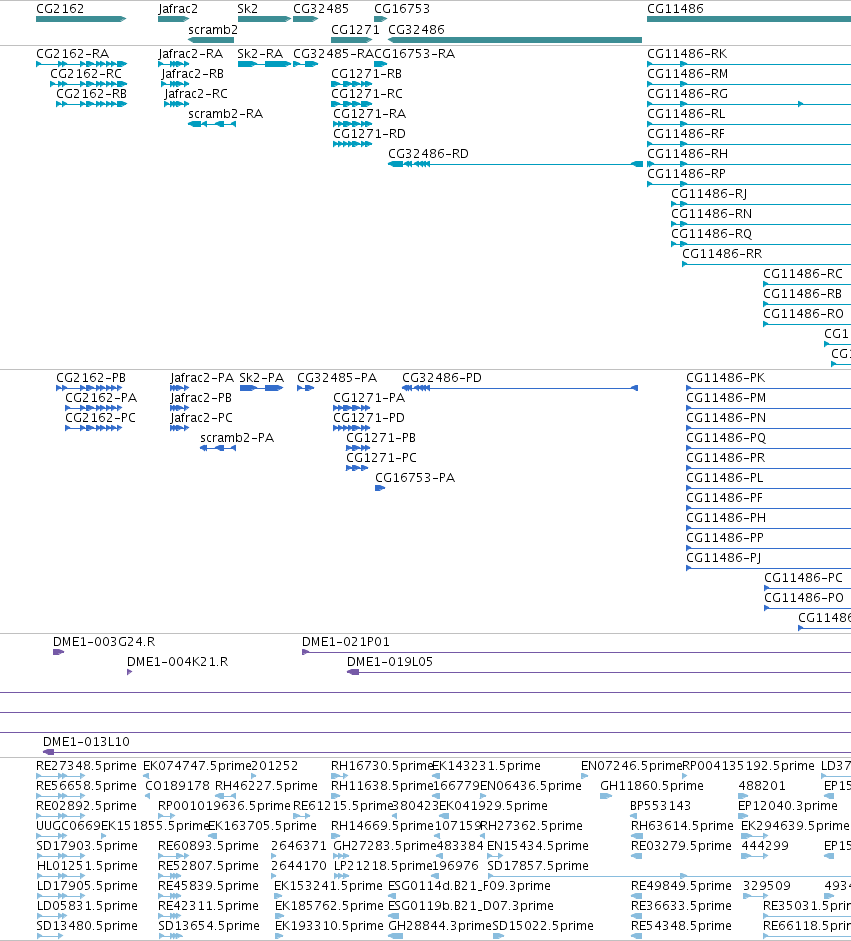Click the scramb2-RA transcript glyph
The width and height of the screenshot is (851, 941).
(212, 124)
